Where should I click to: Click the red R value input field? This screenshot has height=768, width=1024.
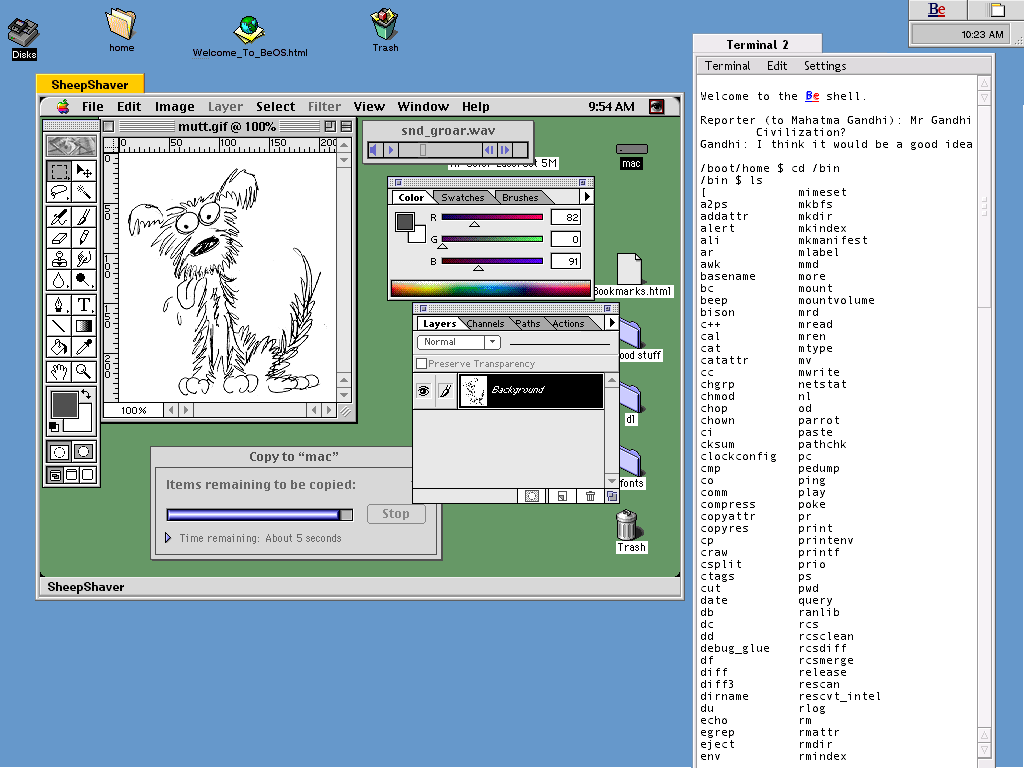coord(566,217)
